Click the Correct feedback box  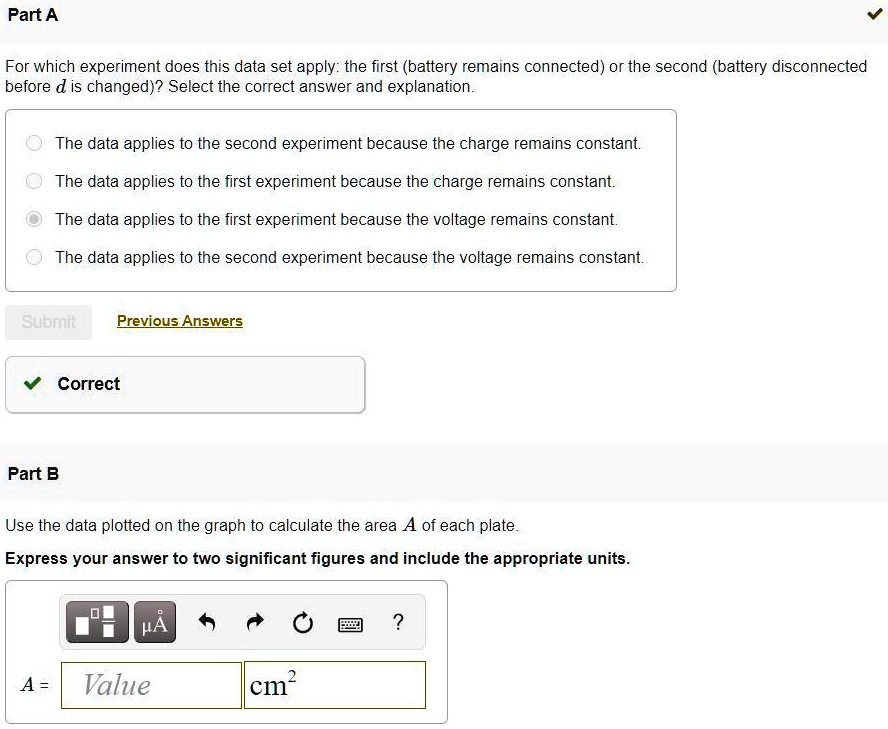pyautogui.click(x=185, y=384)
